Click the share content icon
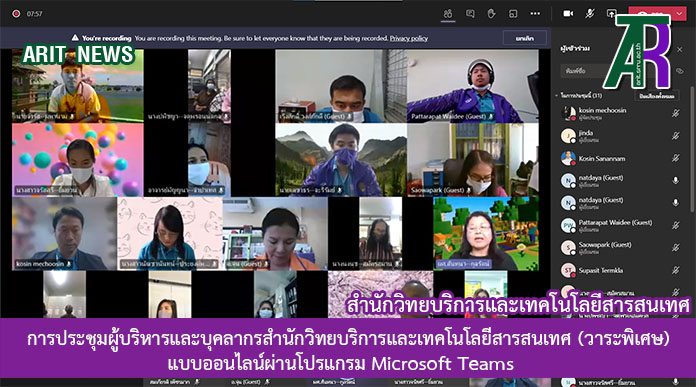The height and width of the screenshot is (387, 696). (611, 14)
